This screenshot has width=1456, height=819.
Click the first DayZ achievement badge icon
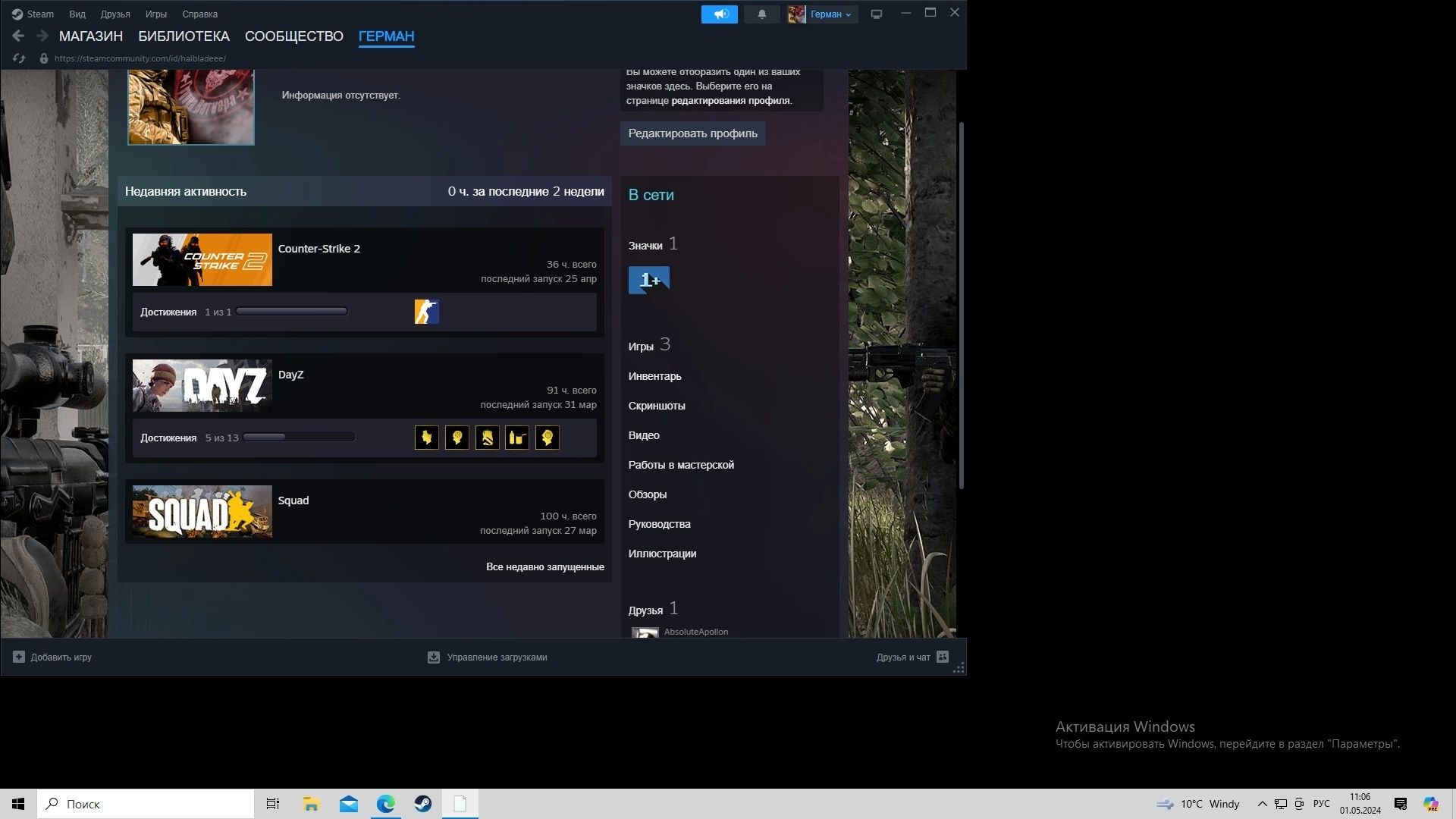(x=426, y=437)
